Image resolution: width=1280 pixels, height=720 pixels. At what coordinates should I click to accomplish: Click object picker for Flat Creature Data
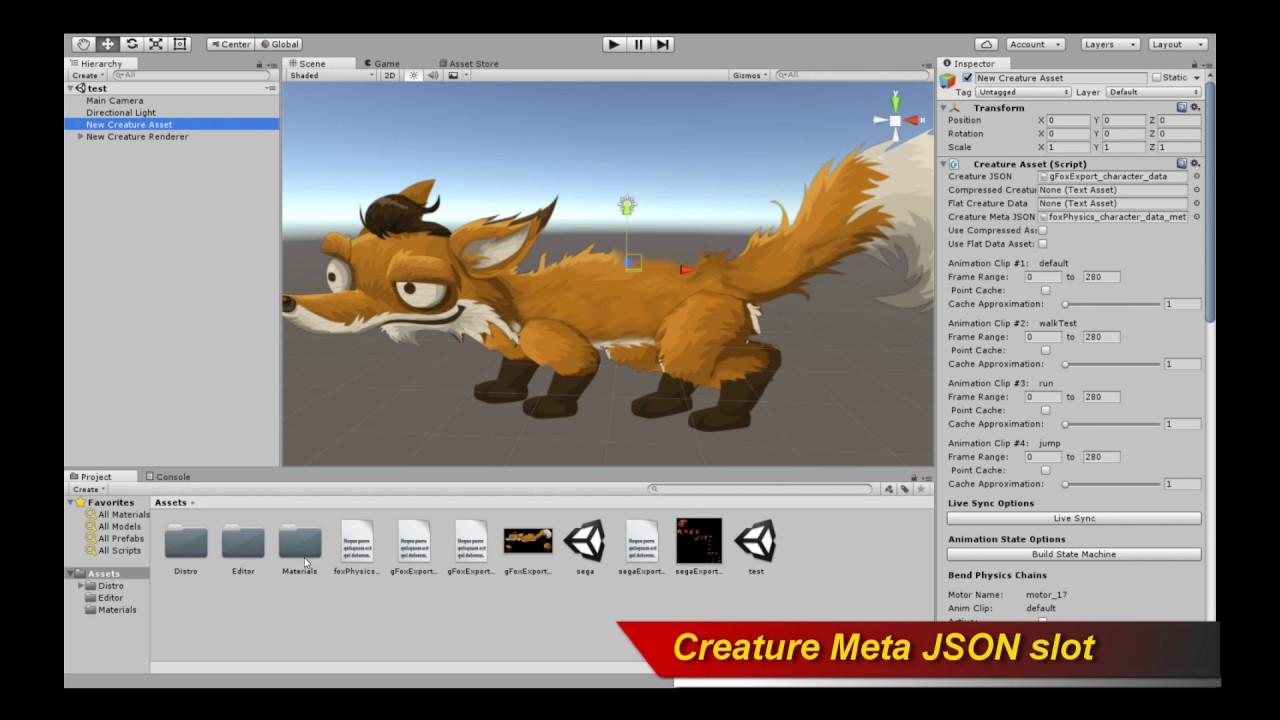coord(1197,203)
